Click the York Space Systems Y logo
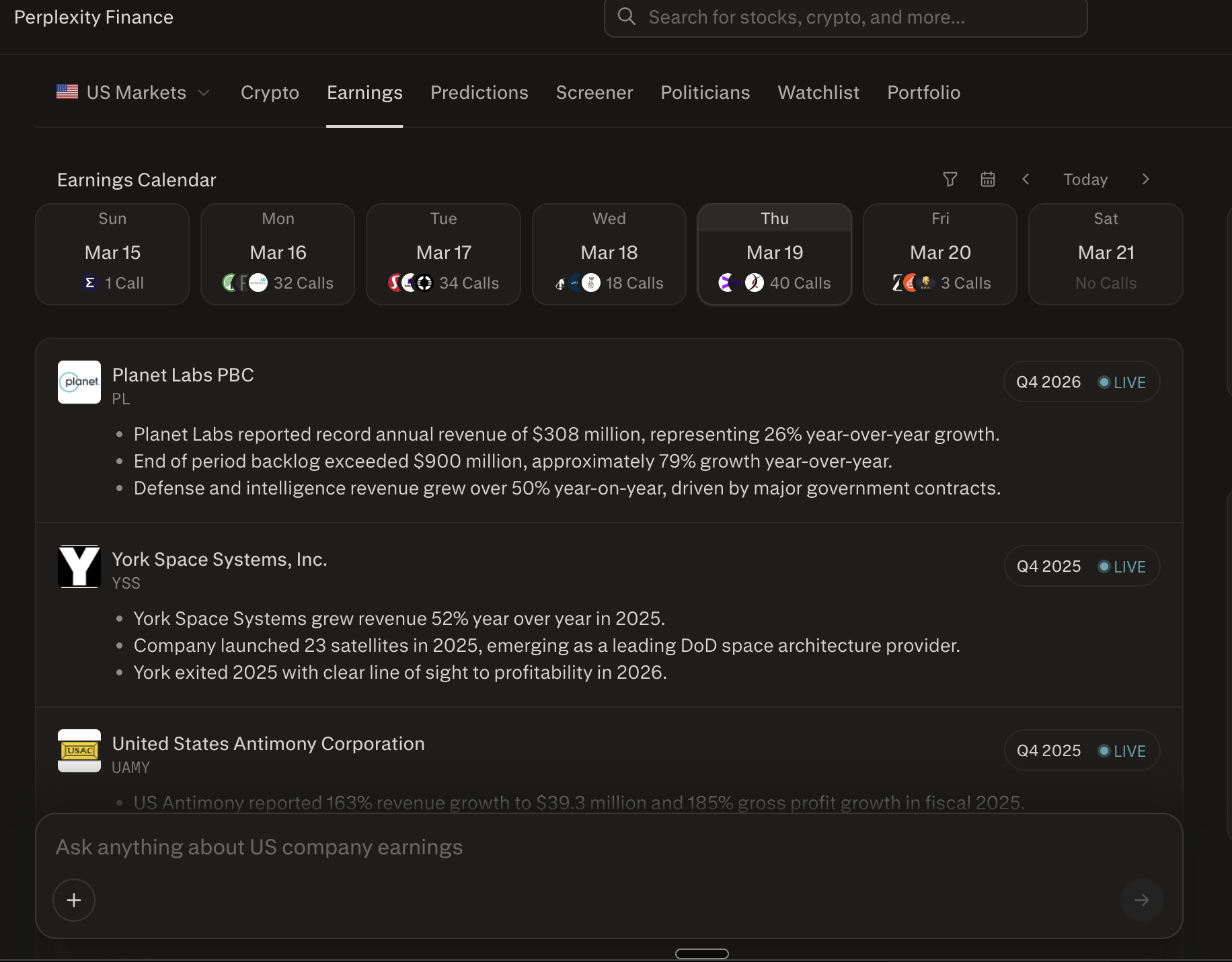 79,566
